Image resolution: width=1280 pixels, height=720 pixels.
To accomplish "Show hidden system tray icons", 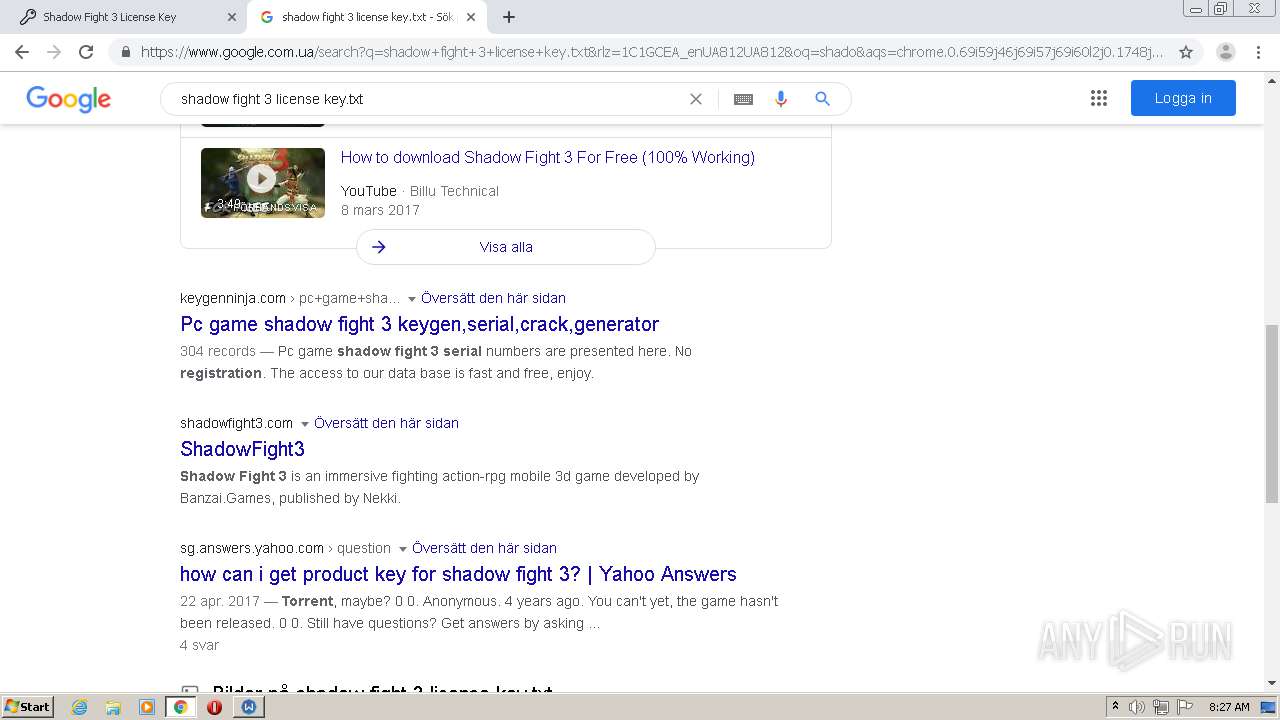I will click(x=1115, y=707).
